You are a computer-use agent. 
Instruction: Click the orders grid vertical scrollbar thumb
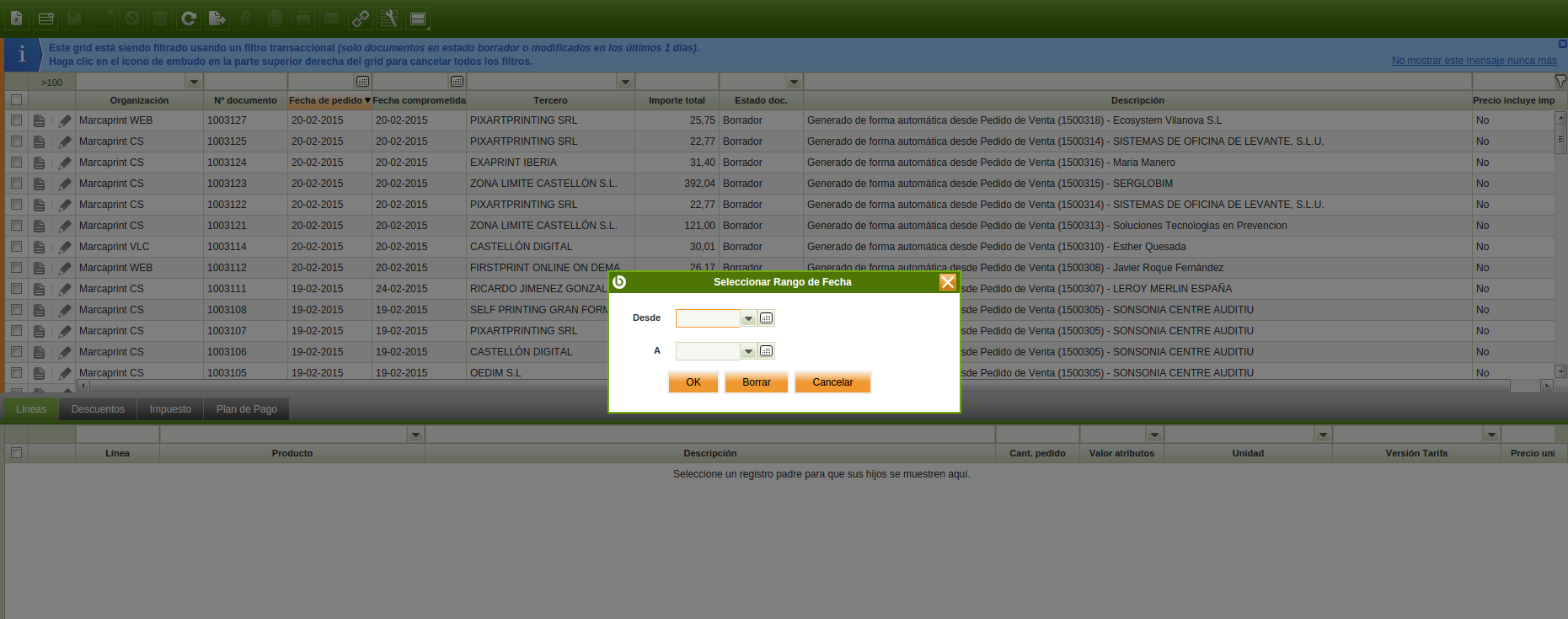pos(1560,139)
